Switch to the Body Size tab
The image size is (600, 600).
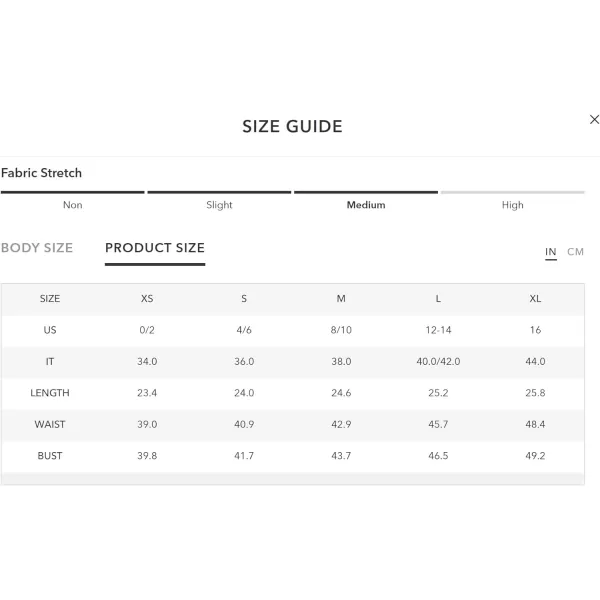coord(37,248)
